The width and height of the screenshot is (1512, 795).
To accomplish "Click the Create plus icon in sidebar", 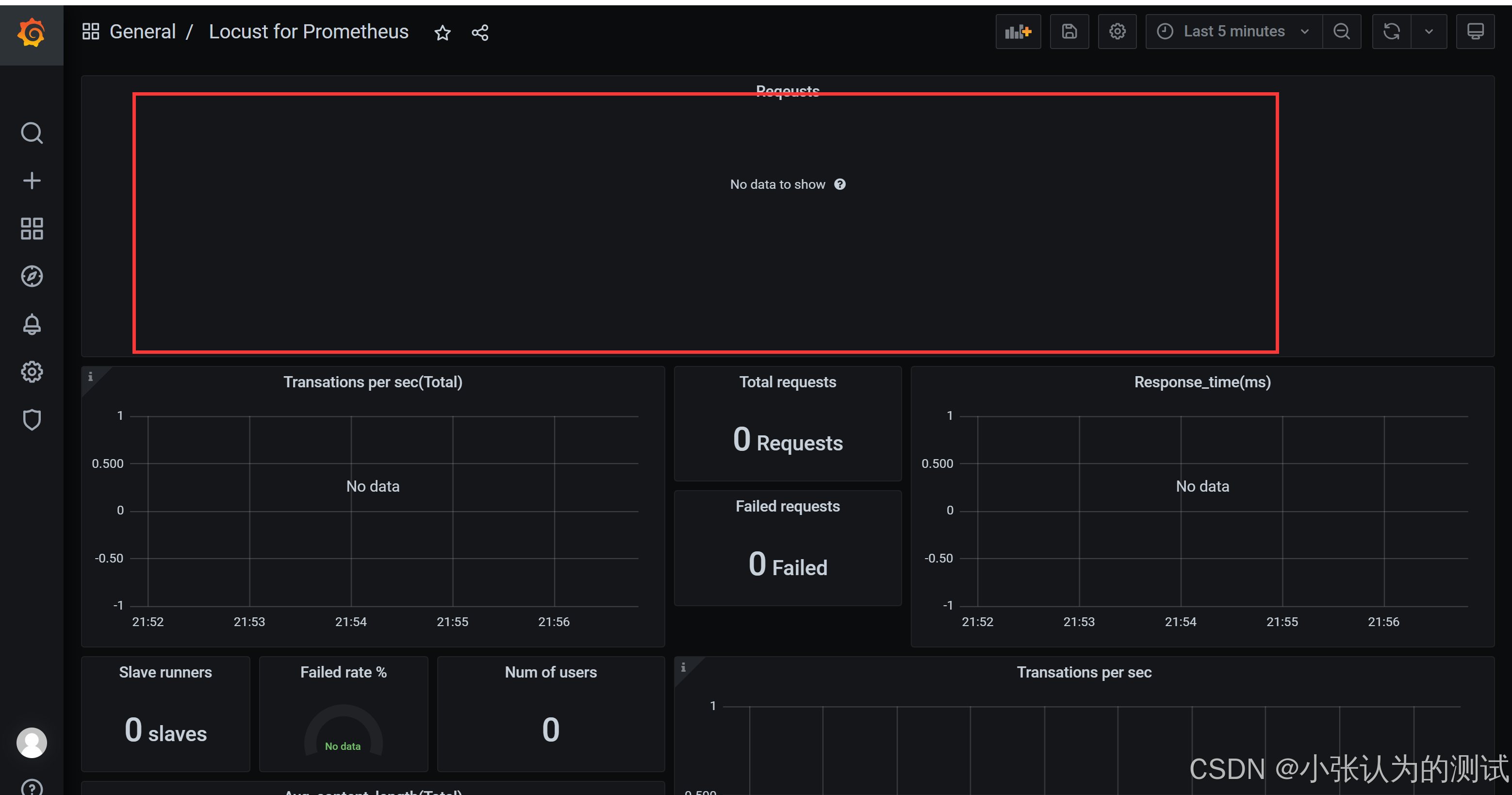I will coord(32,180).
